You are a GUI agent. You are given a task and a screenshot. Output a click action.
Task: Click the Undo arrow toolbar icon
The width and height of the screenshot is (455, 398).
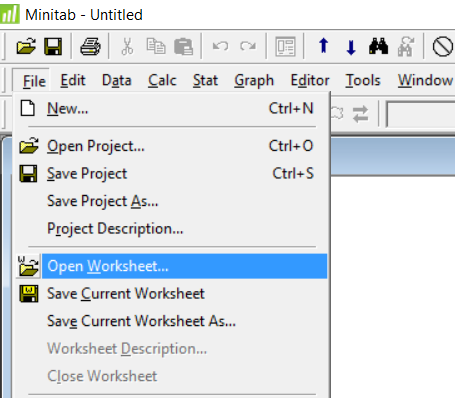pyautogui.click(x=220, y=46)
